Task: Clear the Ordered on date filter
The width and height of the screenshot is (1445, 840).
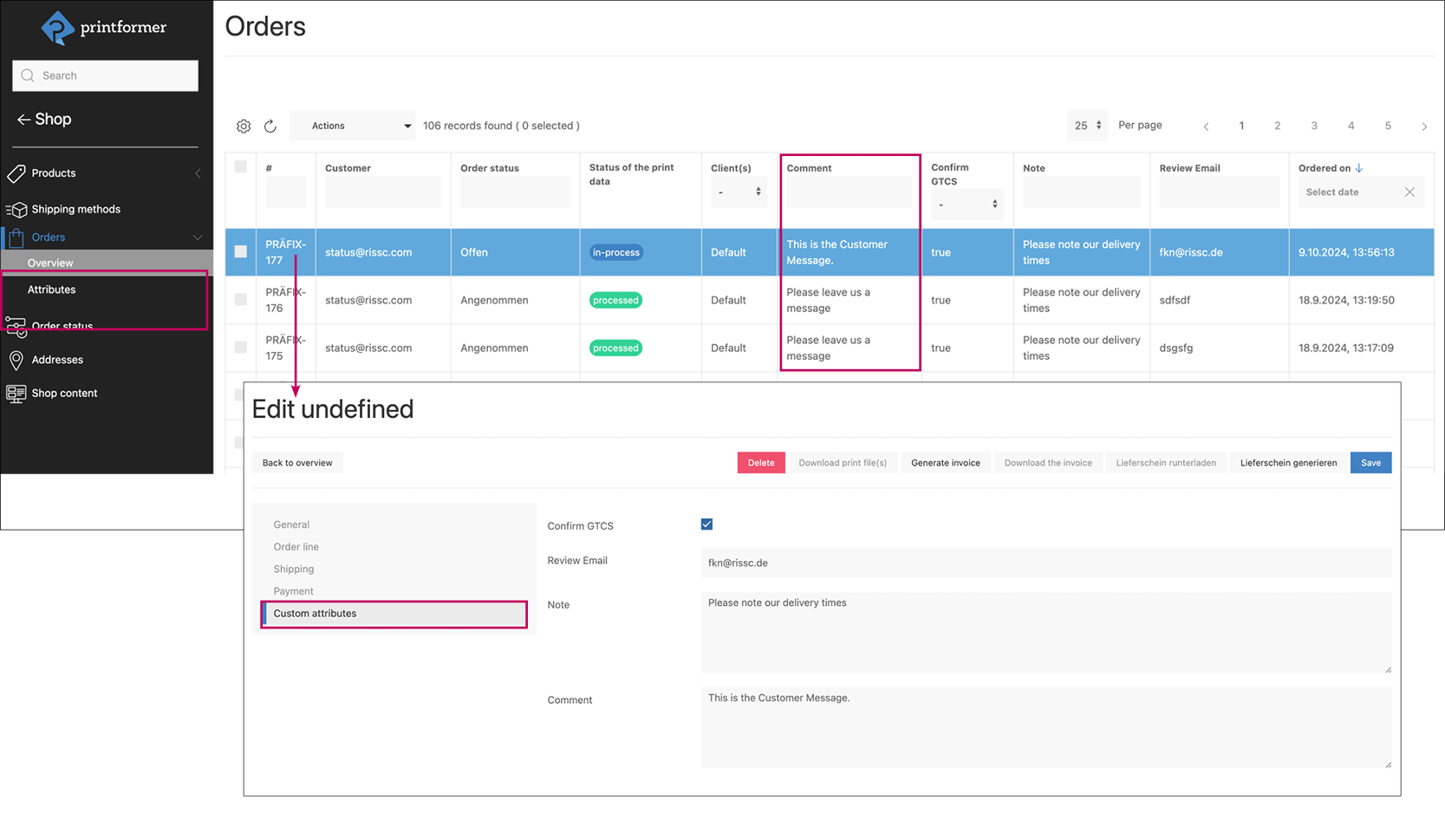Action: click(1409, 192)
